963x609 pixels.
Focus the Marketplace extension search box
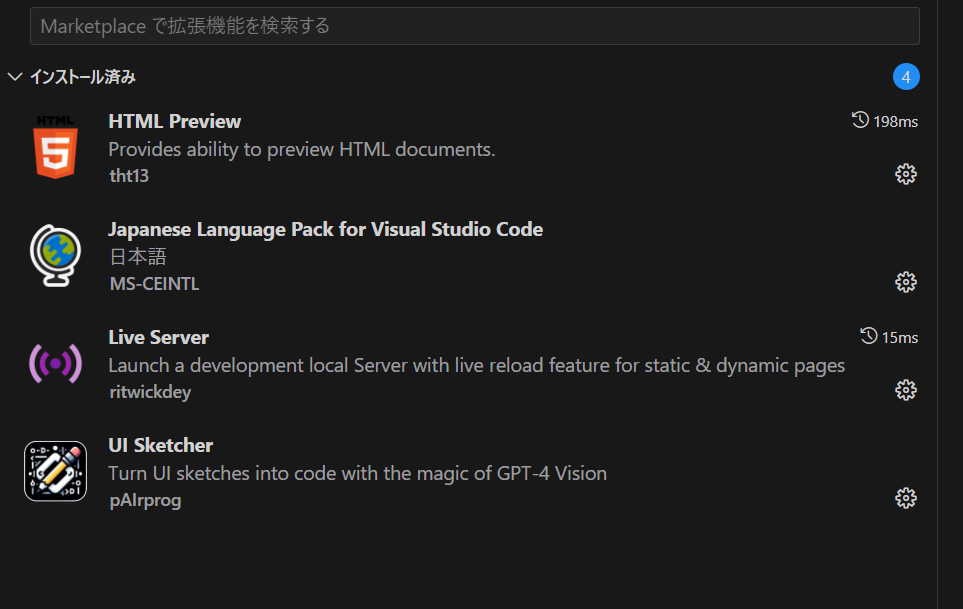coord(474,26)
